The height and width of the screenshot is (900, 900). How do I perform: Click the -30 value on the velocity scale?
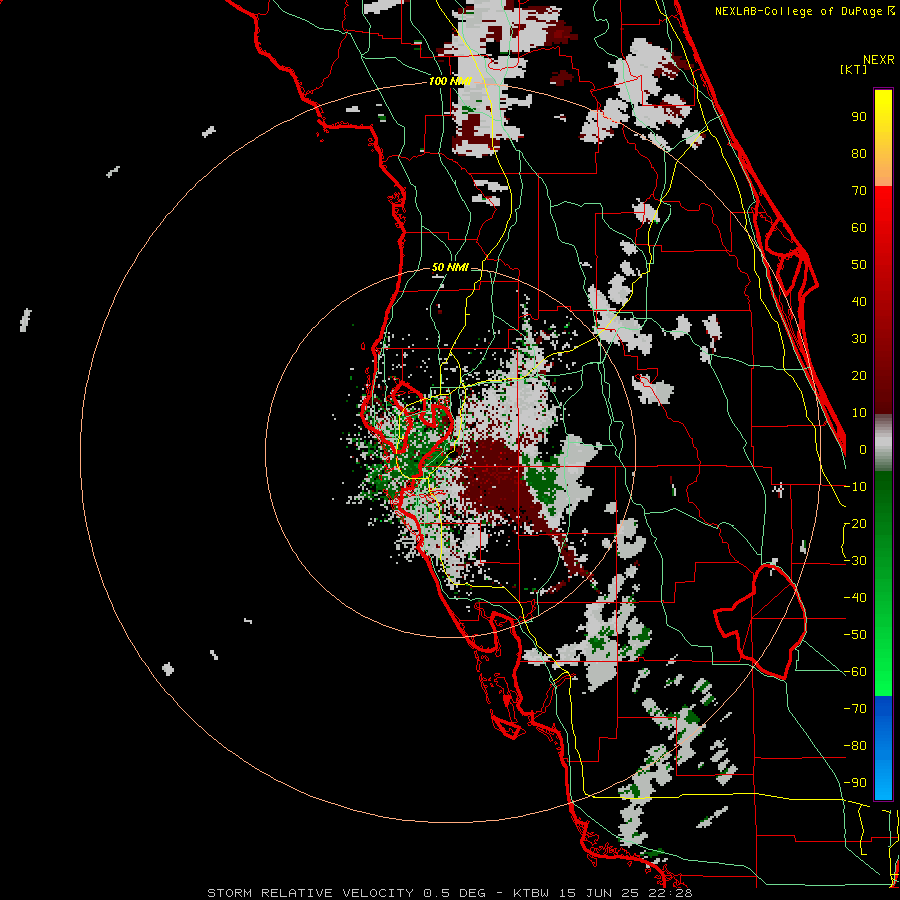[855, 561]
